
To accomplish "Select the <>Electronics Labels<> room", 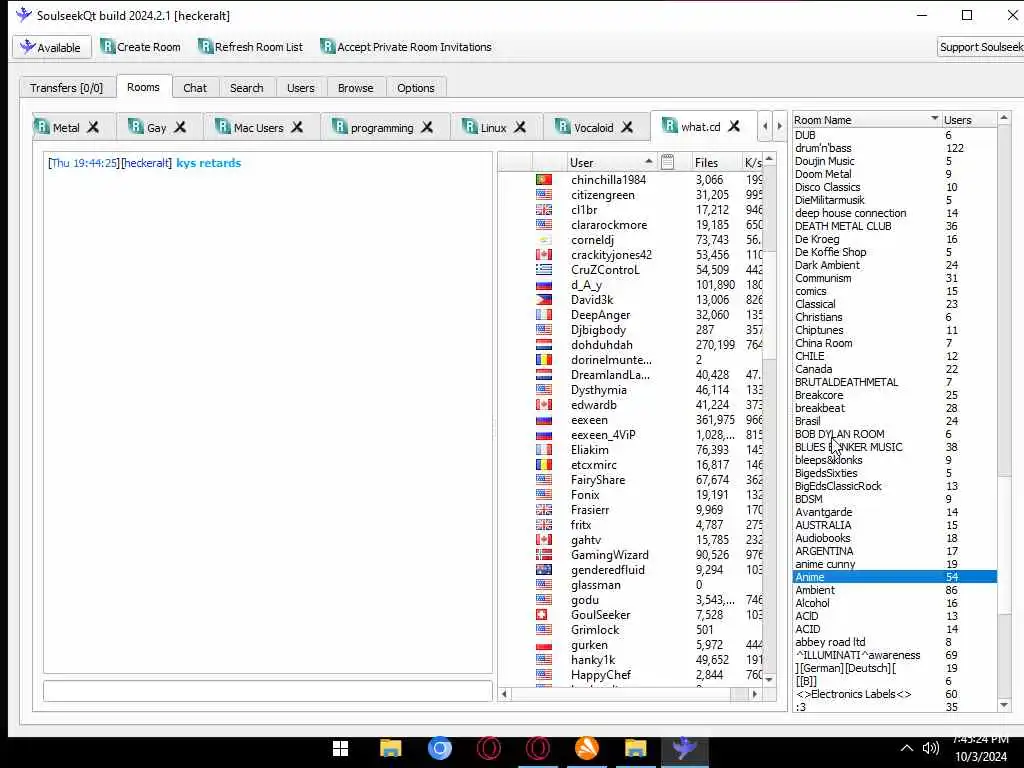I will tap(895, 694).
